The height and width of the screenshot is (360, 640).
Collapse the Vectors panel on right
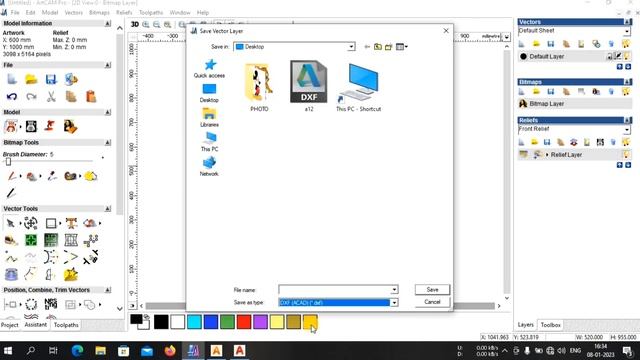tap(627, 22)
